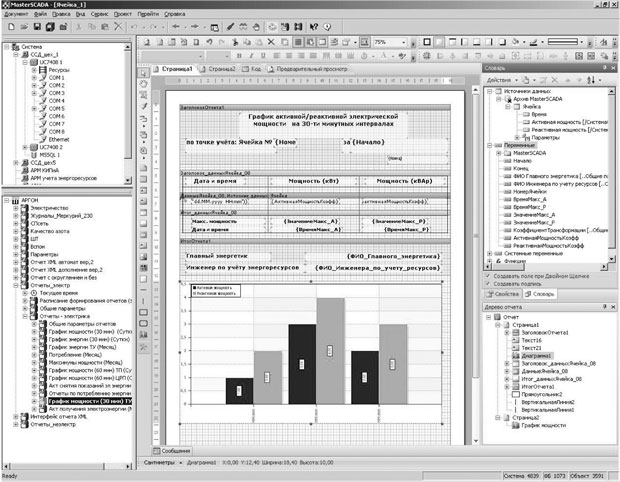The image size is (620, 482).
Task: Expand Системные переменные node
Action: 490,253
